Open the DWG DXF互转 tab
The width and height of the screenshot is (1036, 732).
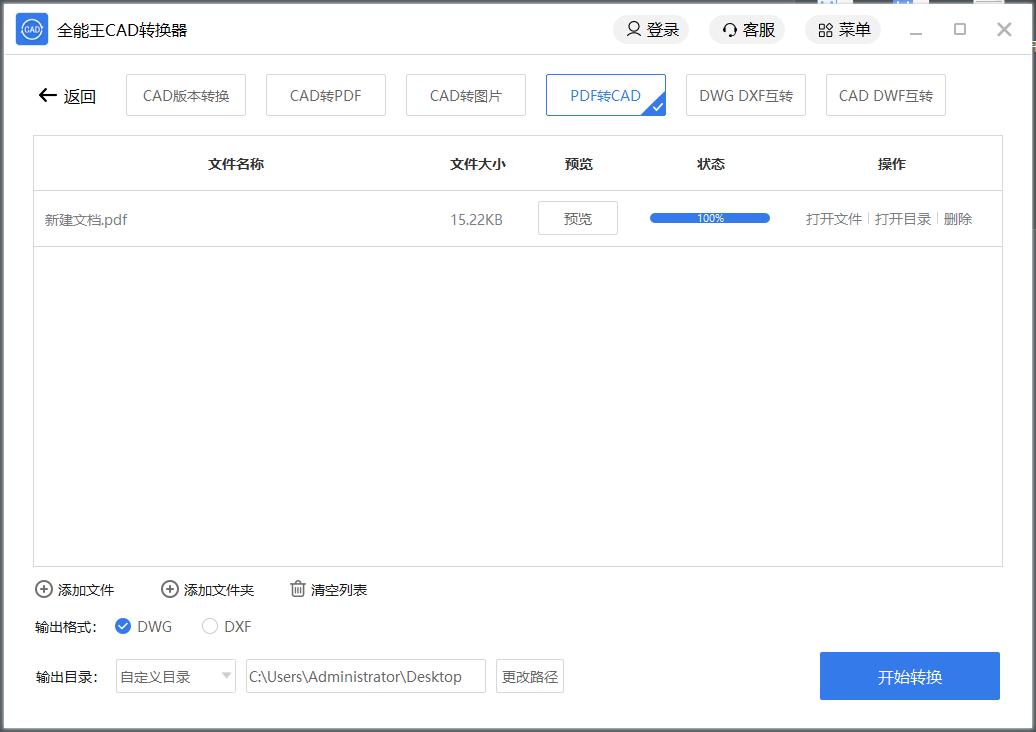[746, 96]
